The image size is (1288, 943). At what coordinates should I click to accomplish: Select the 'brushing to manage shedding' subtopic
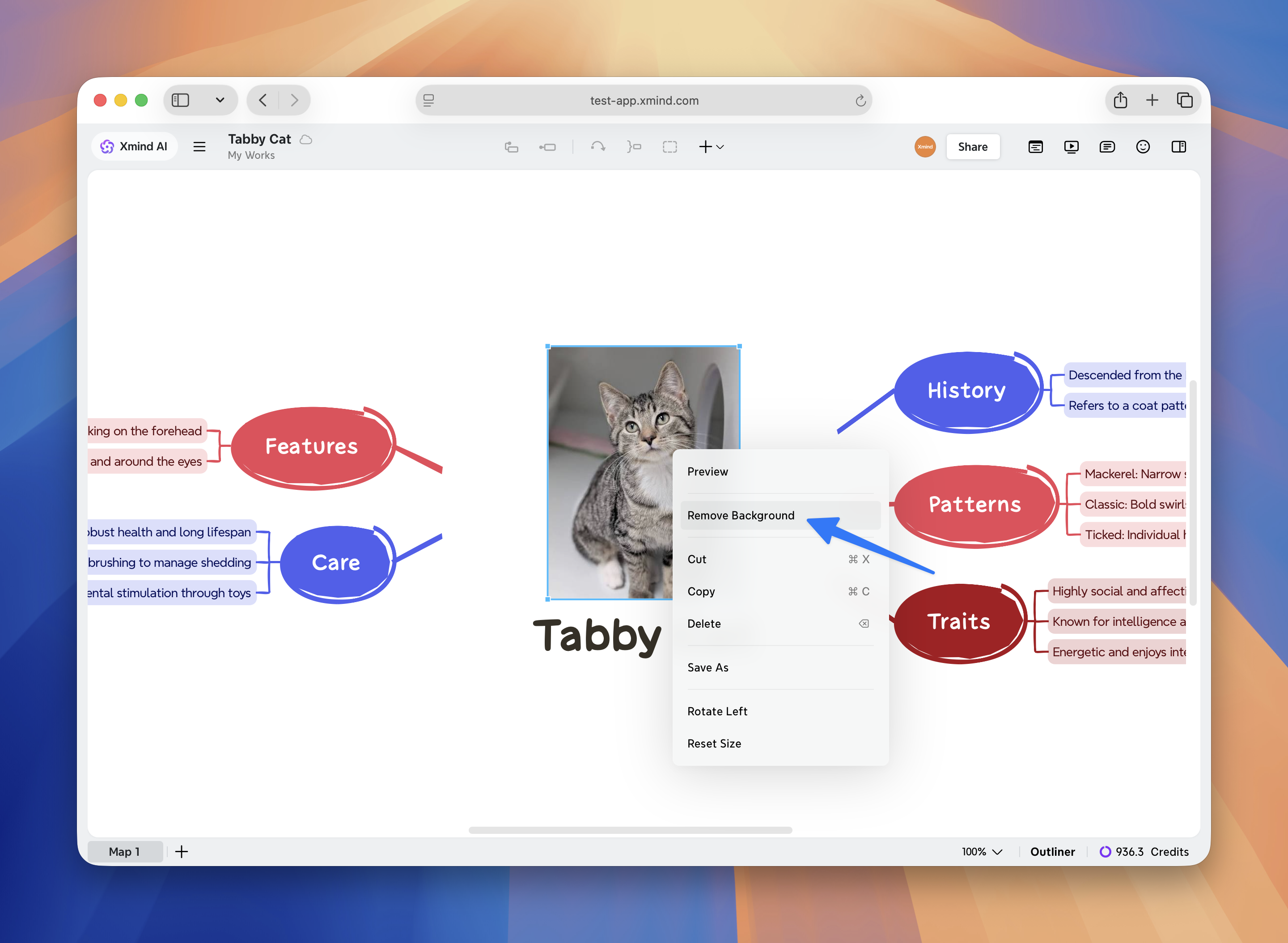coord(172,562)
